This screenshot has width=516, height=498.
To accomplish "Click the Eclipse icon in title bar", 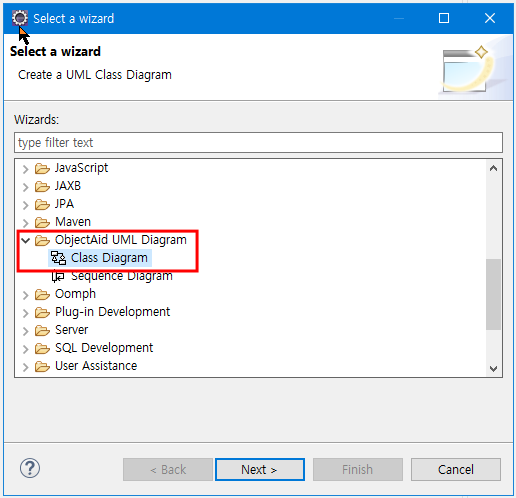I will [x=20, y=18].
